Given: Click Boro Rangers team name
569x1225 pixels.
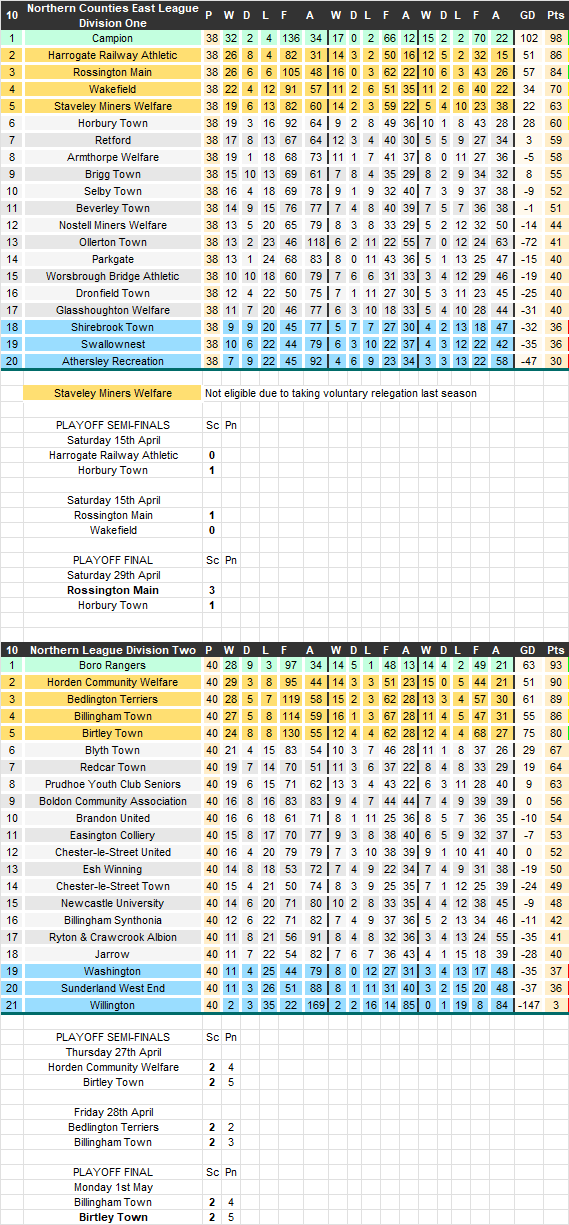Looking at the screenshot, I should [112, 665].
